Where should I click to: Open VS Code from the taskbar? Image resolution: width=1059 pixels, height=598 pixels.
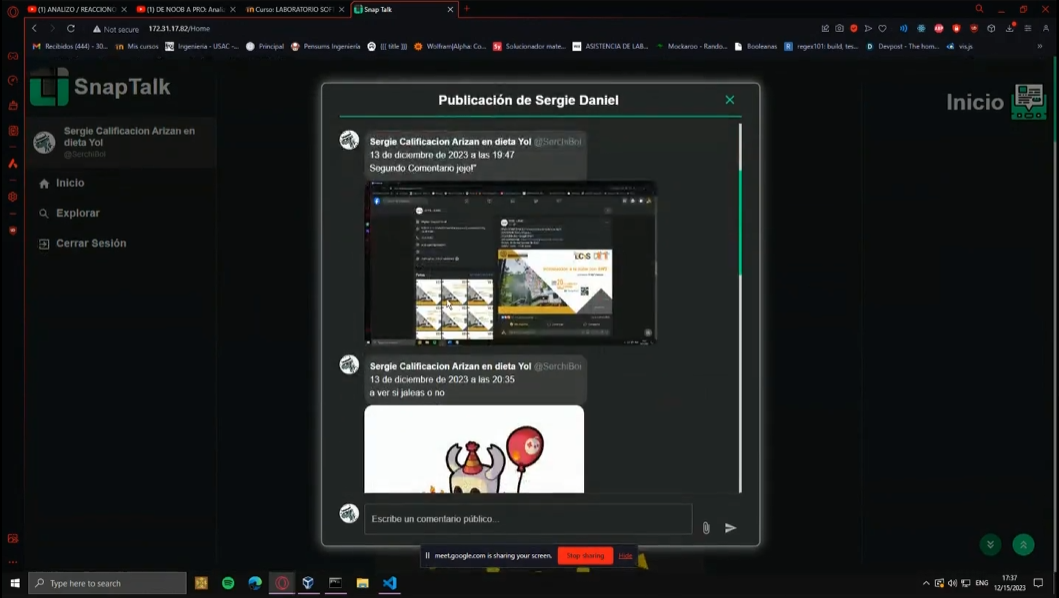(390, 582)
